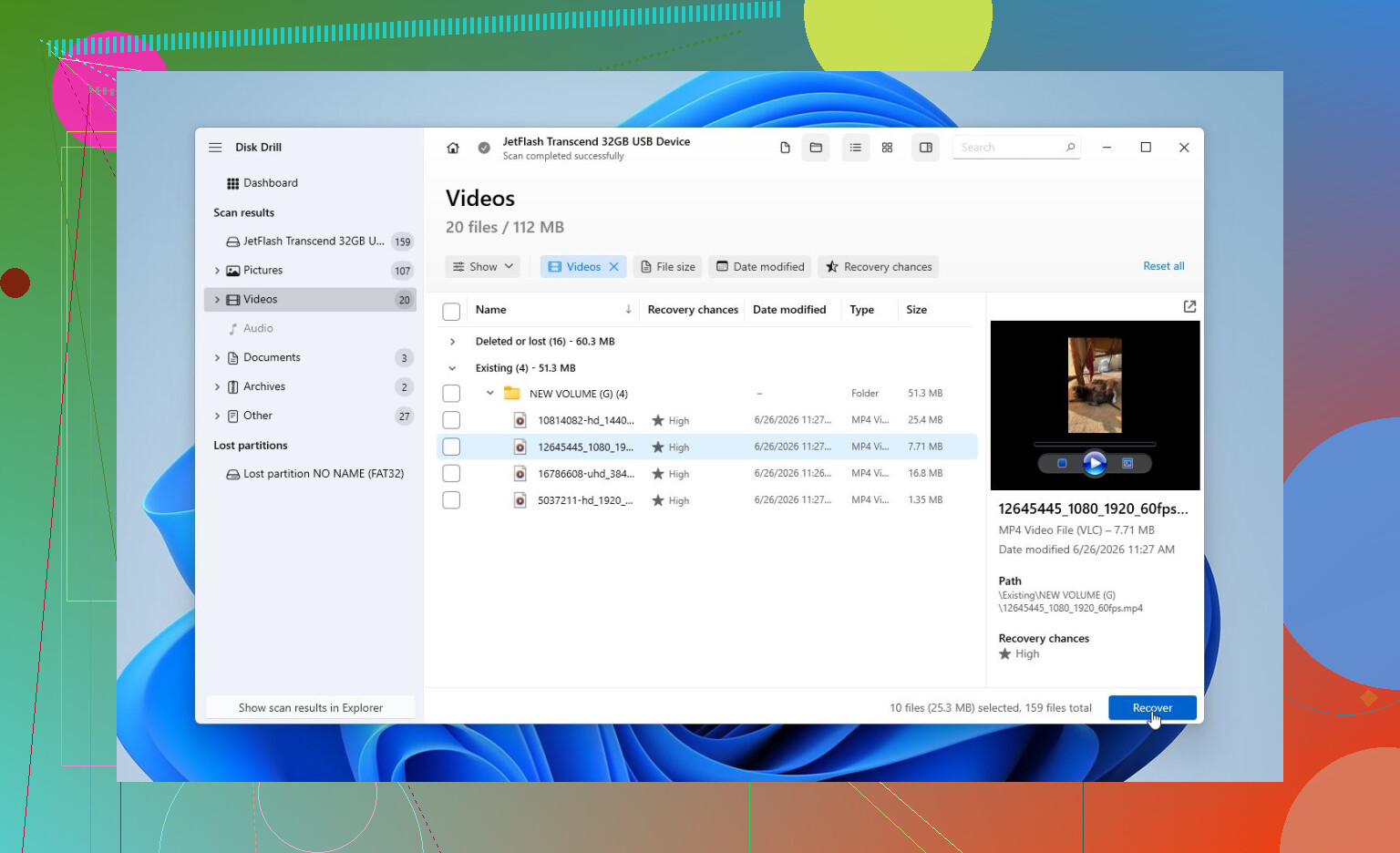This screenshot has width=1400, height=853.
Task: Select the list view icon
Action: coord(855,148)
